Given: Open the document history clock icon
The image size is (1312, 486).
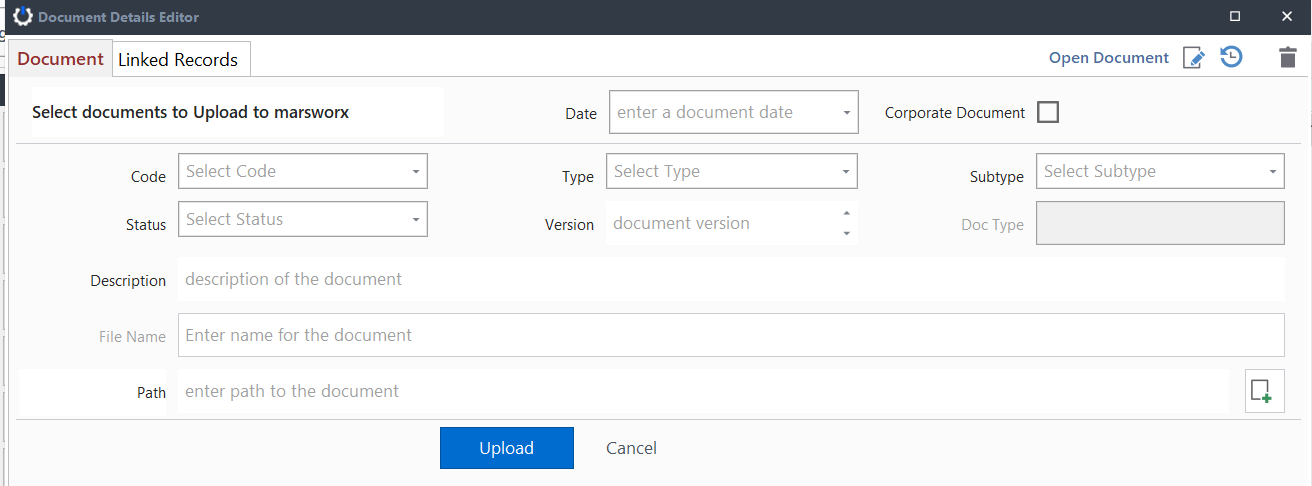Looking at the screenshot, I should pyautogui.click(x=1232, y=58).
